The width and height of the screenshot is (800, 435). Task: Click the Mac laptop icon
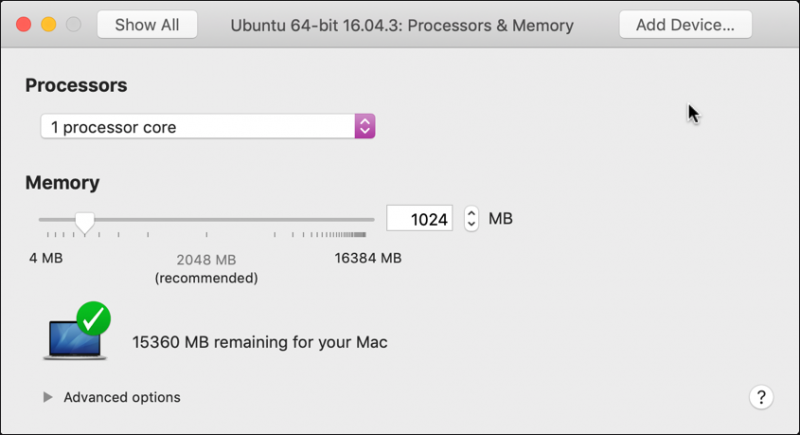point(71,338)
